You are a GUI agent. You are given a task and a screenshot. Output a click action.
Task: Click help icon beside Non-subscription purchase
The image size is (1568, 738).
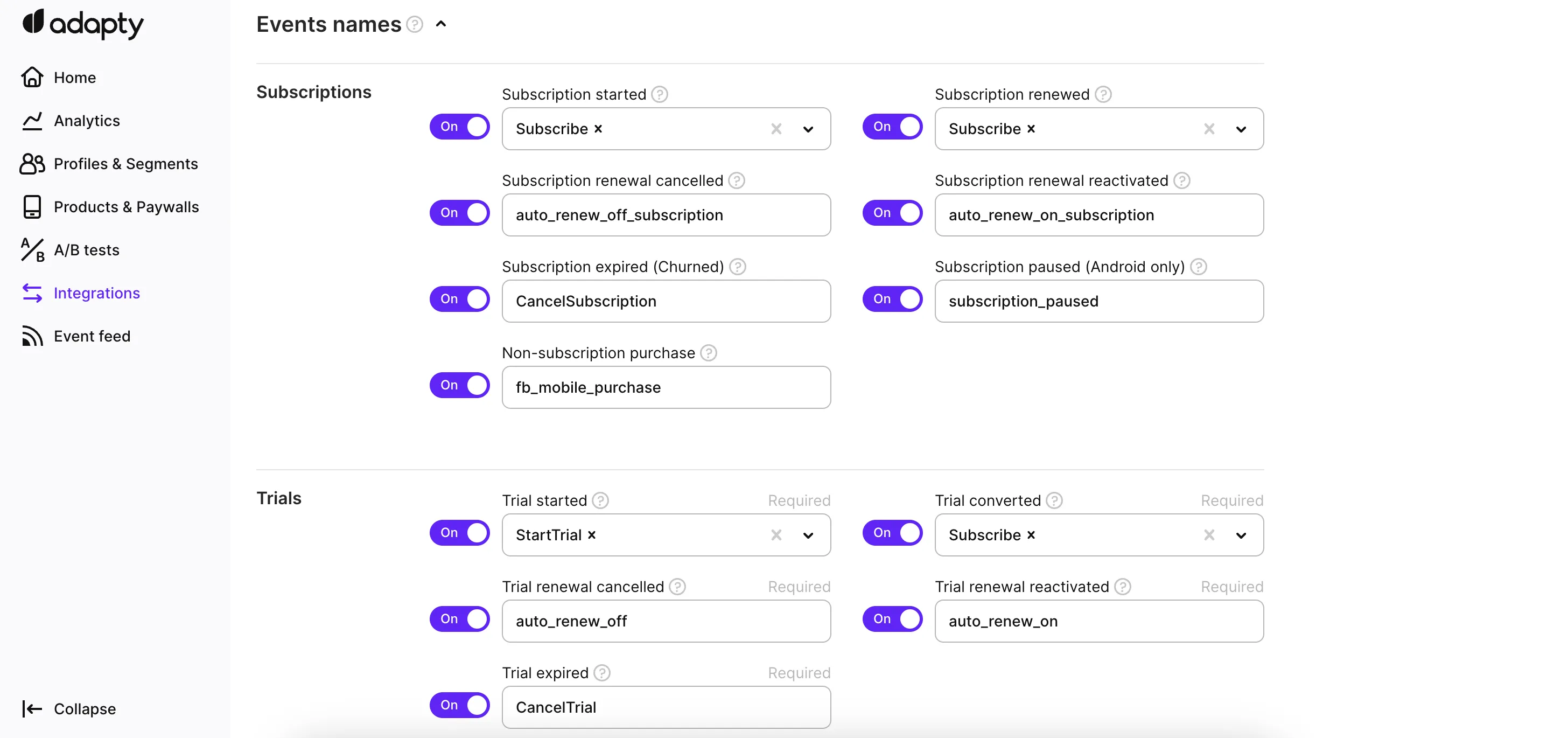point(709,353)
